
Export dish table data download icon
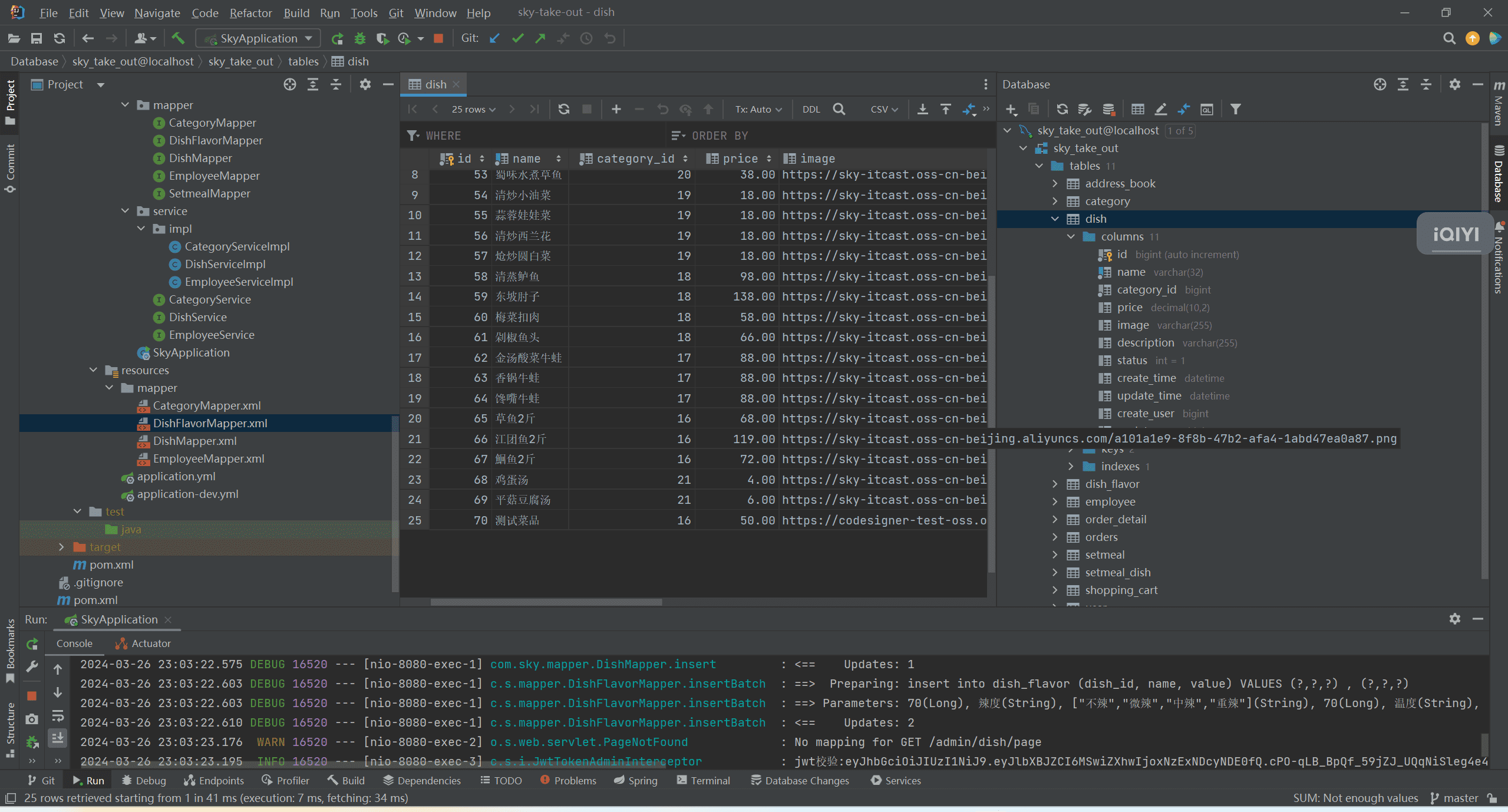tap(922, 109)
